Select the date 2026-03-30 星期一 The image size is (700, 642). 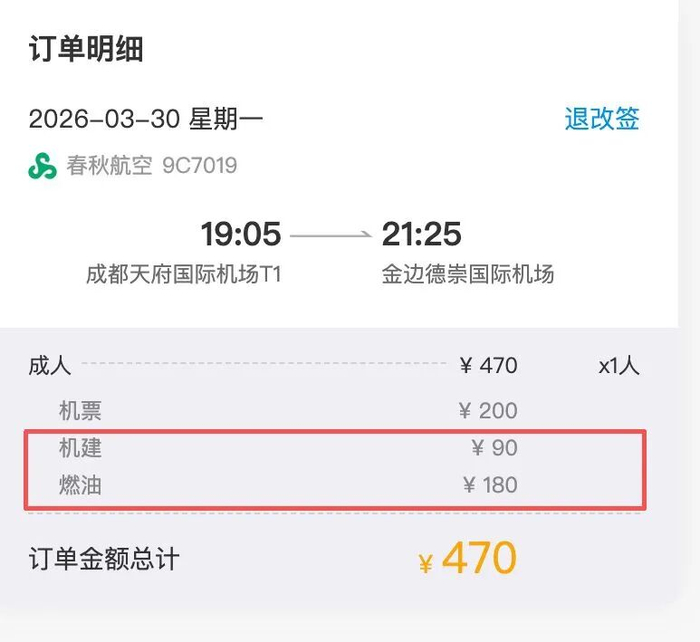click(x=146, y=120)
